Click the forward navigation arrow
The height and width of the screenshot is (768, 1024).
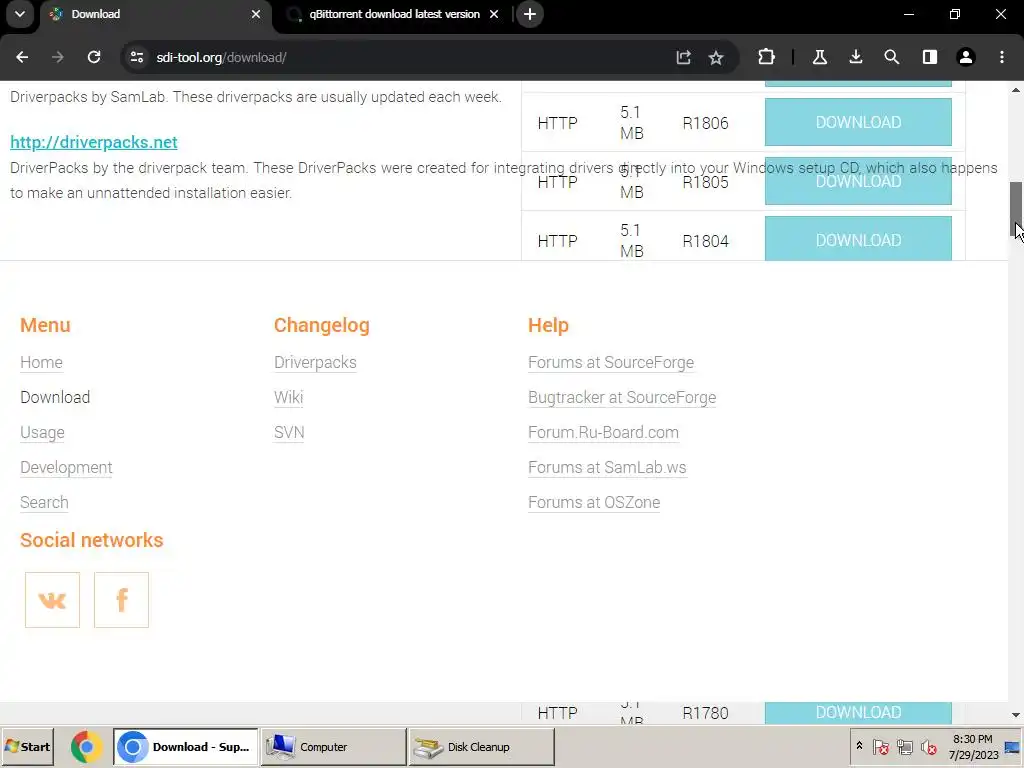pos(58,57)
